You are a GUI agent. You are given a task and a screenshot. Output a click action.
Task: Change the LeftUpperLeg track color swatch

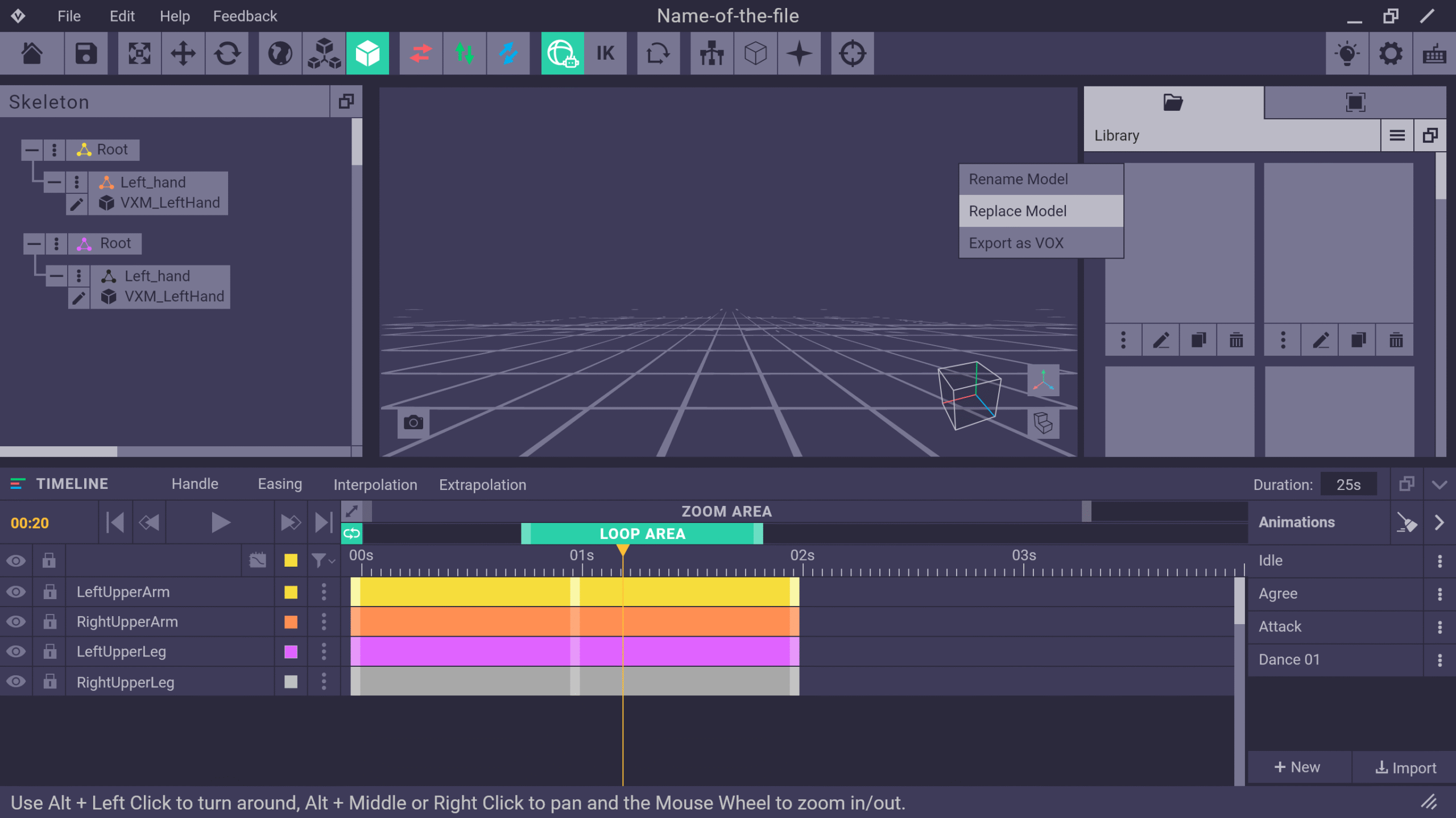click(291, 651)
